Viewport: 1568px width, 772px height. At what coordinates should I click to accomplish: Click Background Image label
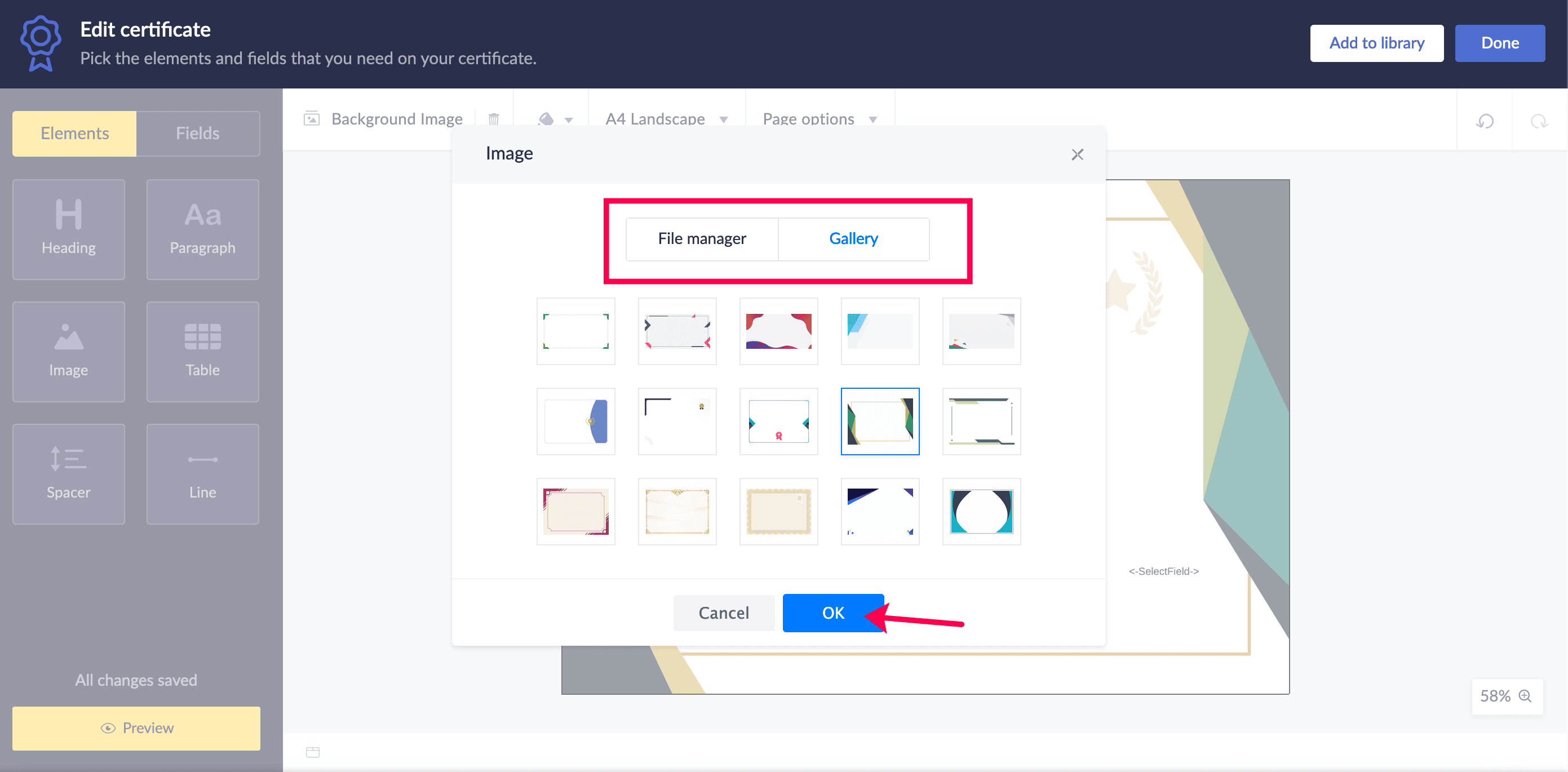397,119
